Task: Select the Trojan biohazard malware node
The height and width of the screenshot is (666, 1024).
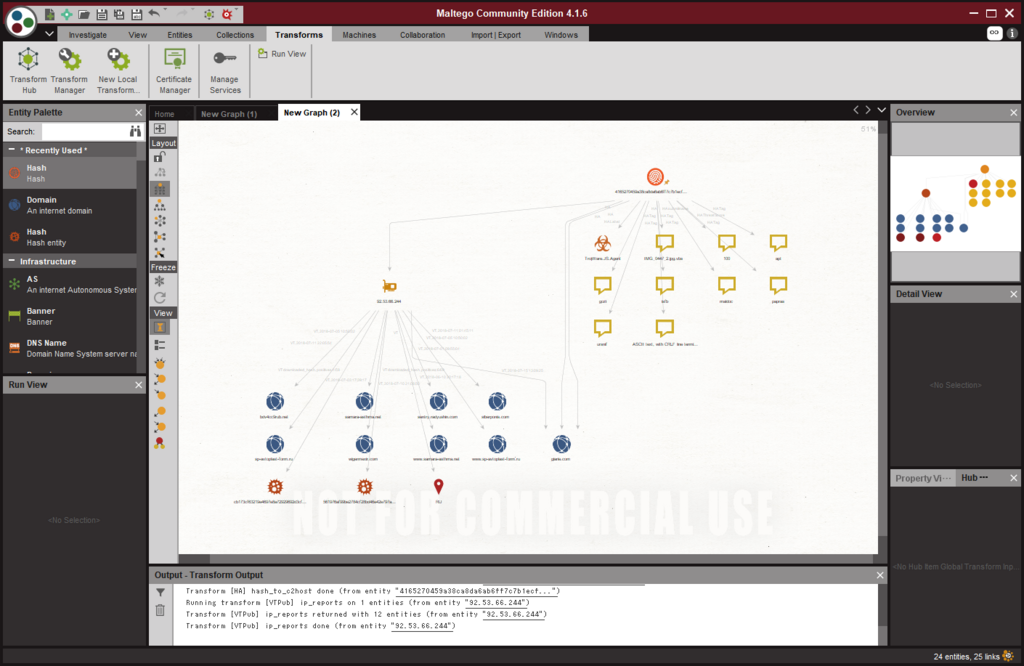Action: [602, 244]
